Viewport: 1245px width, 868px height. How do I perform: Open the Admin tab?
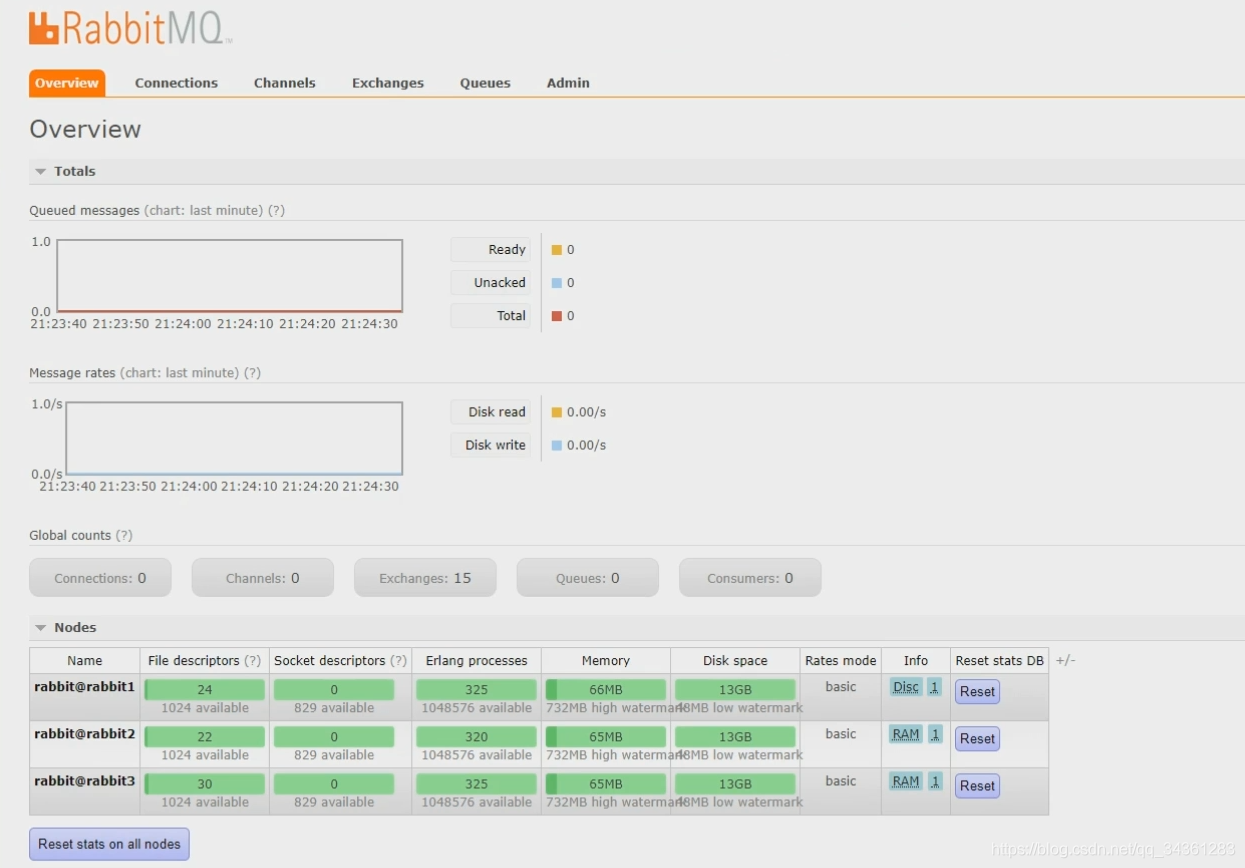(568, 83)
